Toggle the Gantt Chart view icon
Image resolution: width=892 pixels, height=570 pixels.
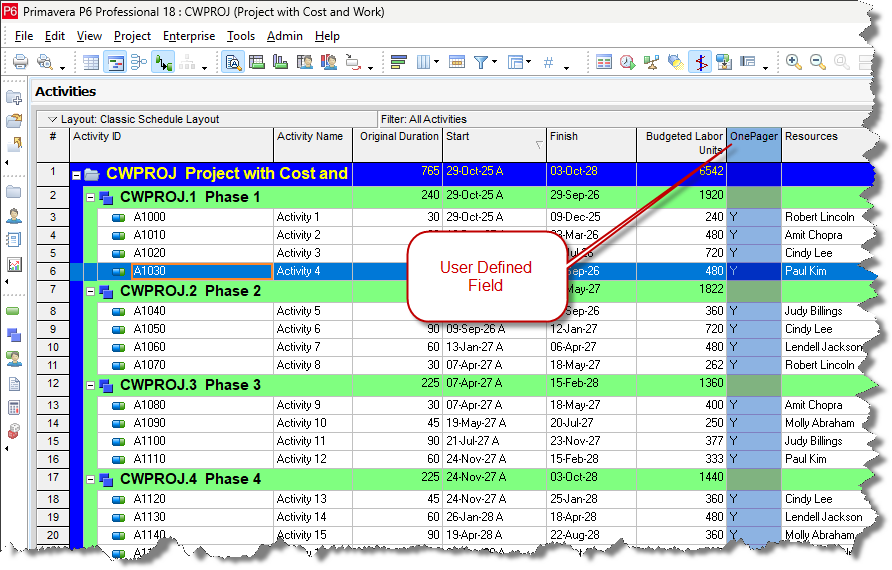(115, 61)
